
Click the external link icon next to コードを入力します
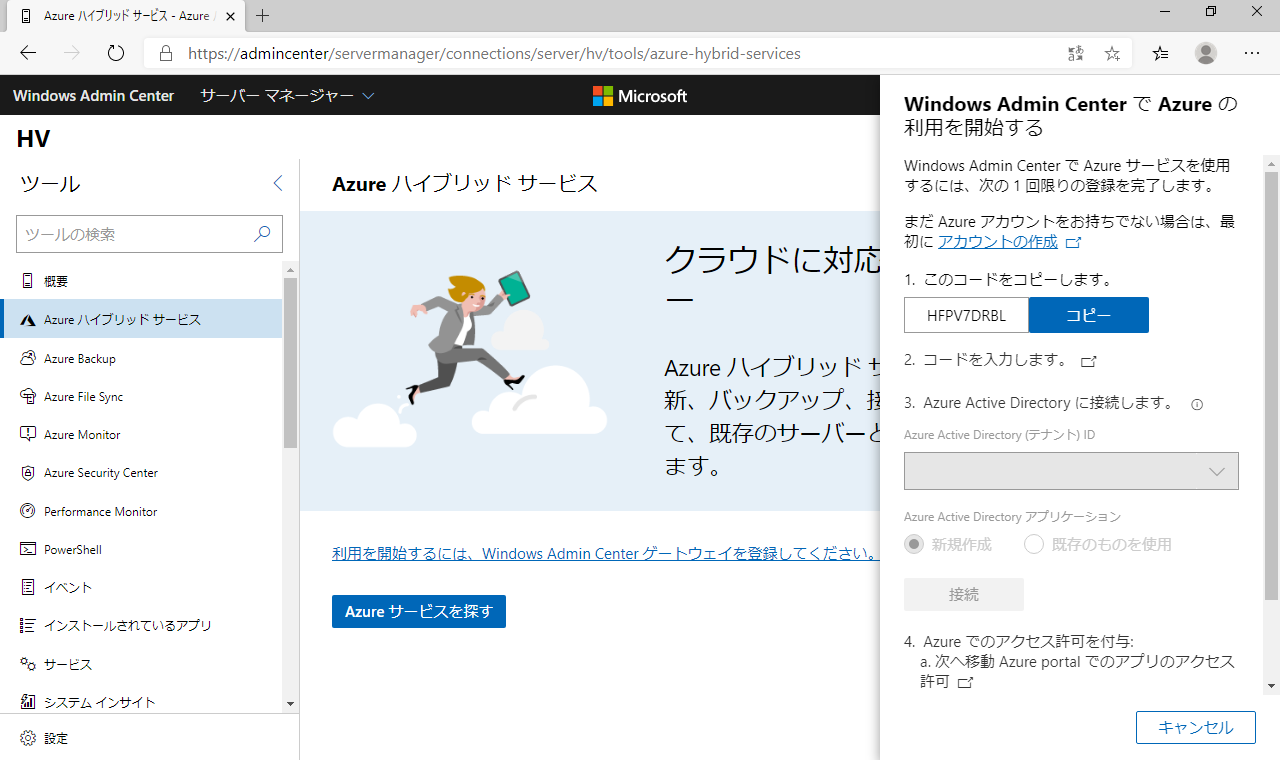coord(1089,361)
